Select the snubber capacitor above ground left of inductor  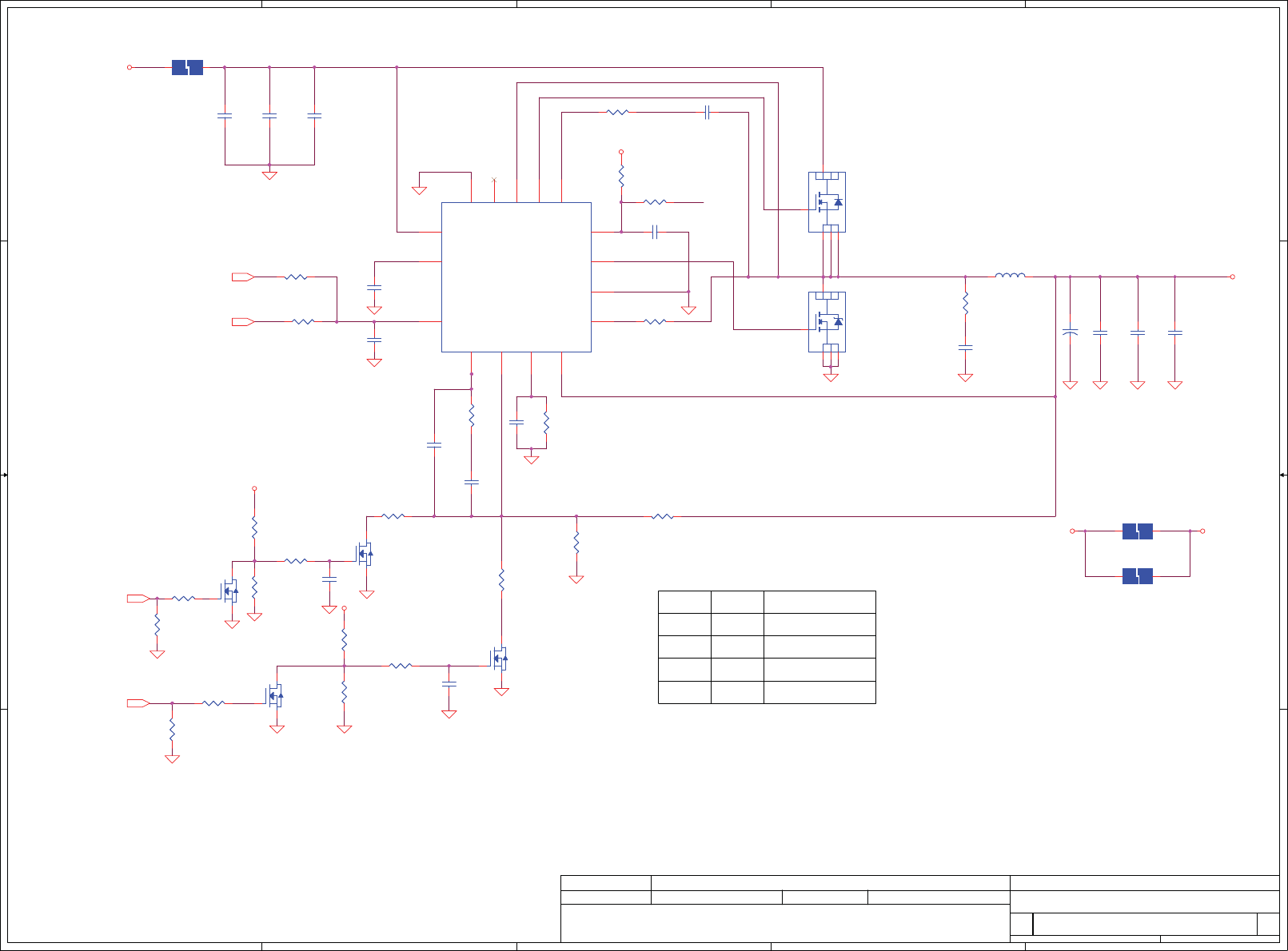(965, 348)
